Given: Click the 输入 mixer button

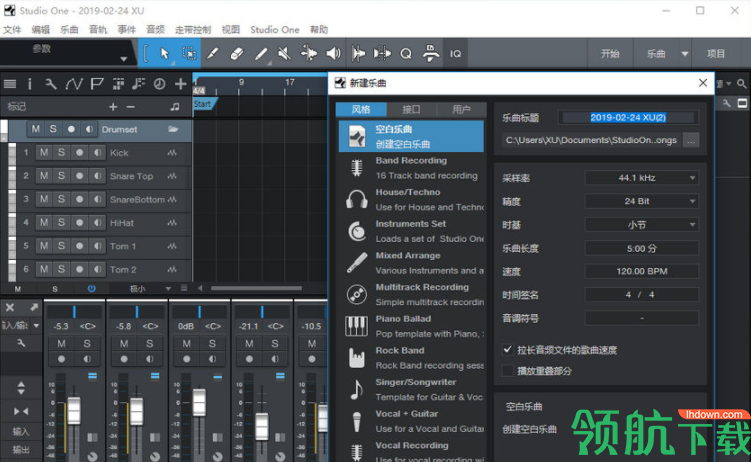Looking at the screenshot, I should [x=21, y=431].
